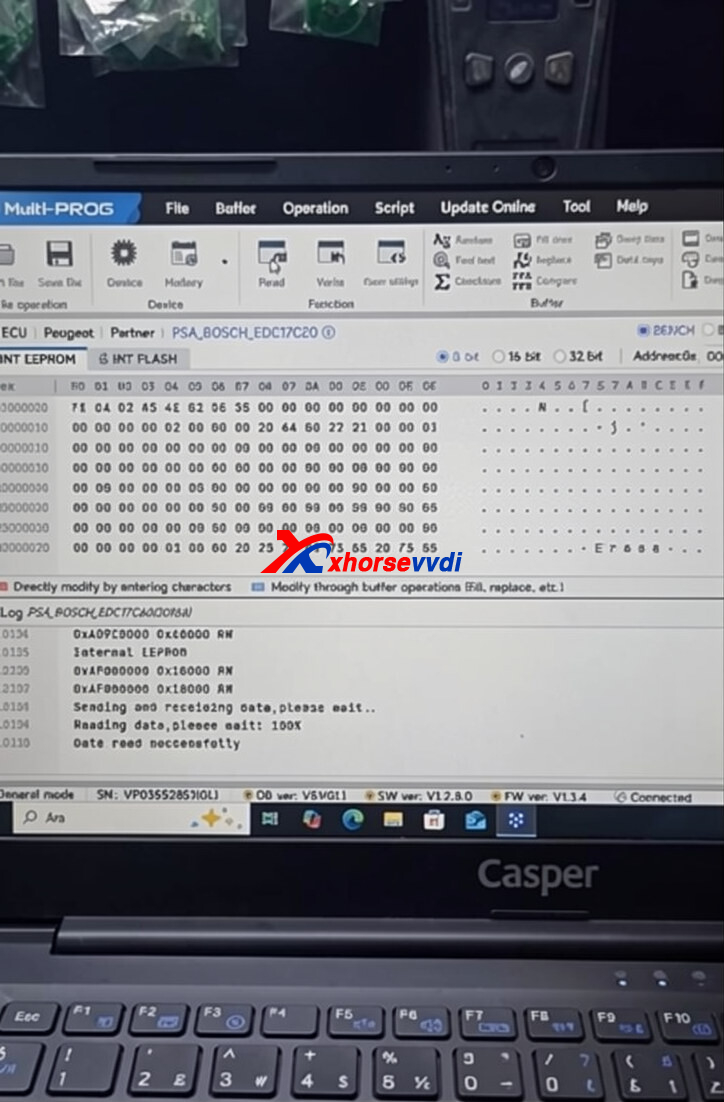The width and height of the screenshot is (724, 1102).
Task: Open the Buffer menu
Action: tap(235, 208)
